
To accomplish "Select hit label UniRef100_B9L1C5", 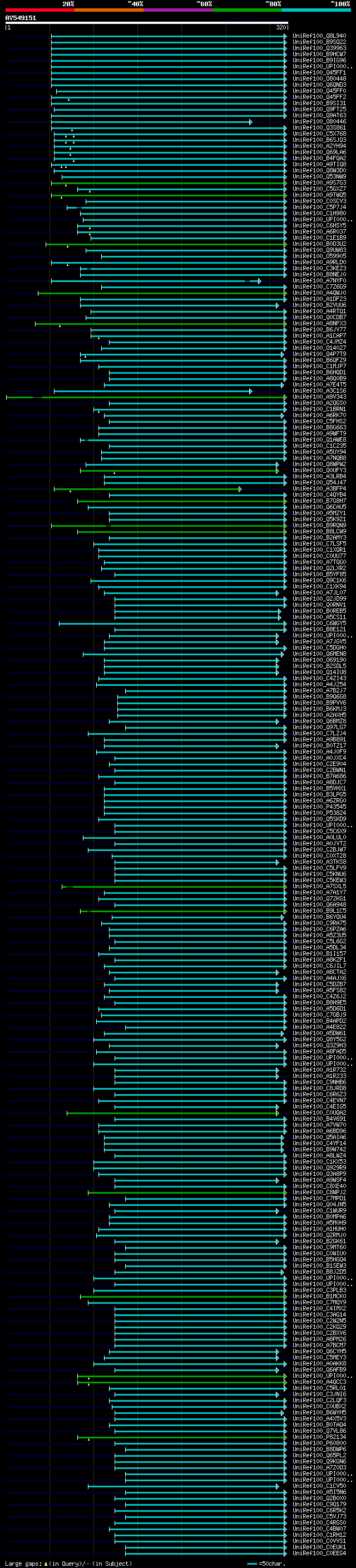I will click(x=319, y=911).
